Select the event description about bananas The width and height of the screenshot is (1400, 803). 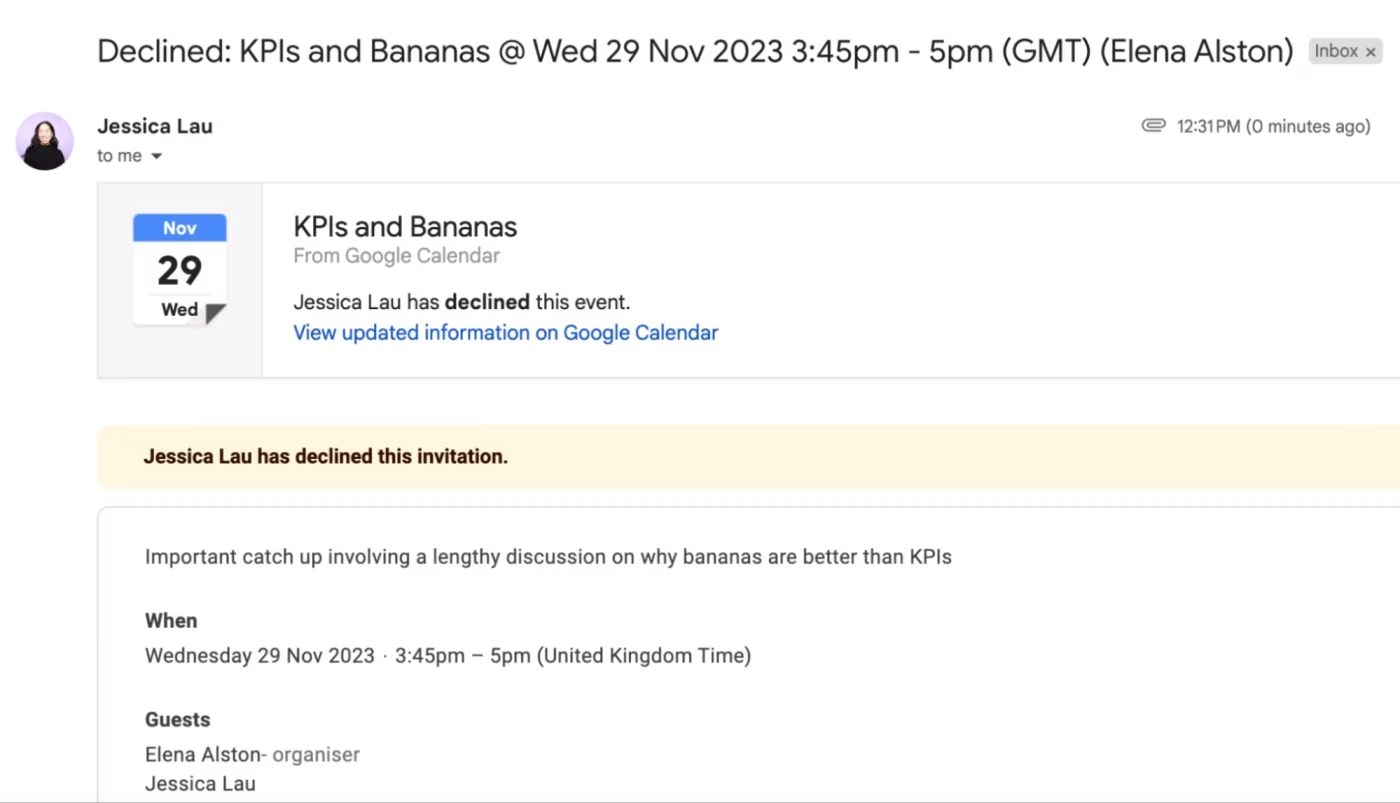click(548, 557)
